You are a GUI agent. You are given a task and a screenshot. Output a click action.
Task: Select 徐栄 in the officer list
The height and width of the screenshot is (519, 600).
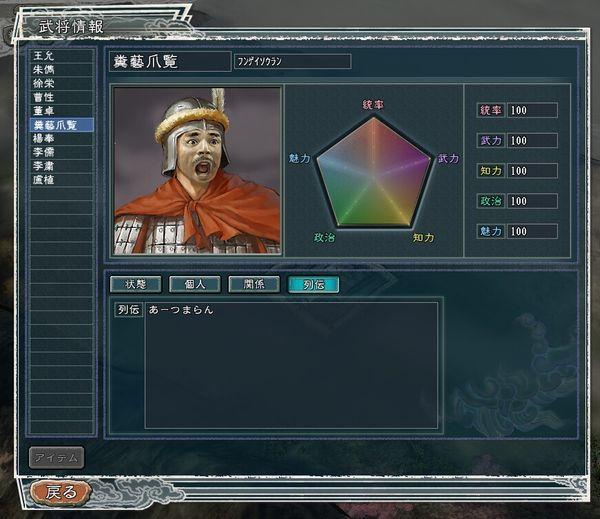pyautogui.click(x=61, y=83)
